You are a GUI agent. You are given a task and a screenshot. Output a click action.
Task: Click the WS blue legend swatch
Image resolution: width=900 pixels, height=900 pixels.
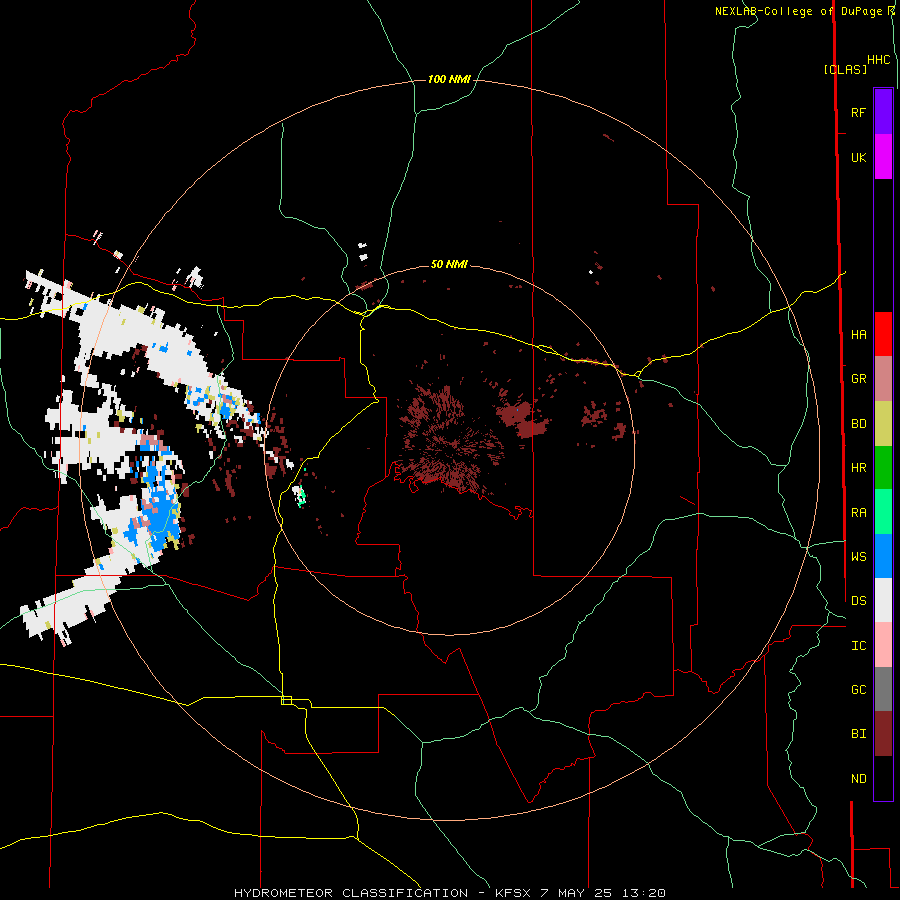[883, 556]
